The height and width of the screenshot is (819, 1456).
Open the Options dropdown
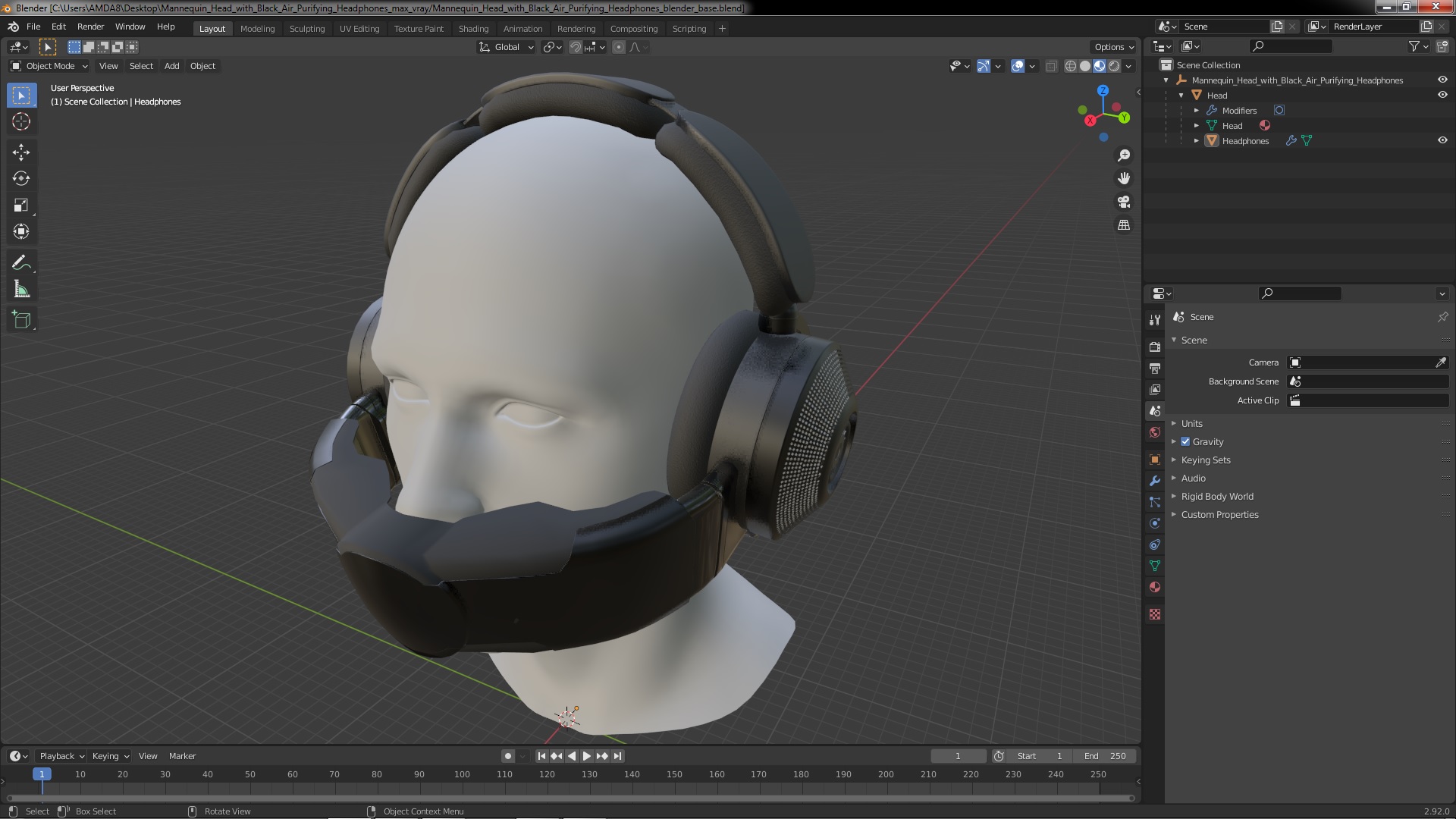pyautogui.click(x=1114, y=47)
